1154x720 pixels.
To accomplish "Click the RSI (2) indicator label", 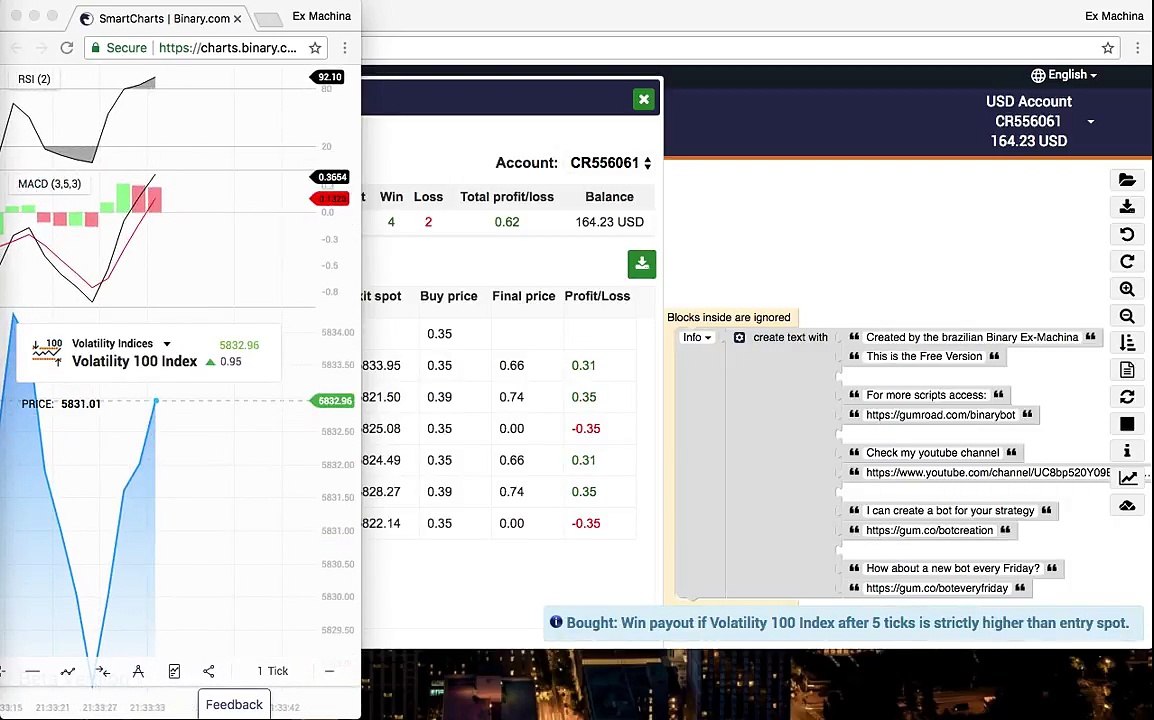I will [x=34, y=79].
